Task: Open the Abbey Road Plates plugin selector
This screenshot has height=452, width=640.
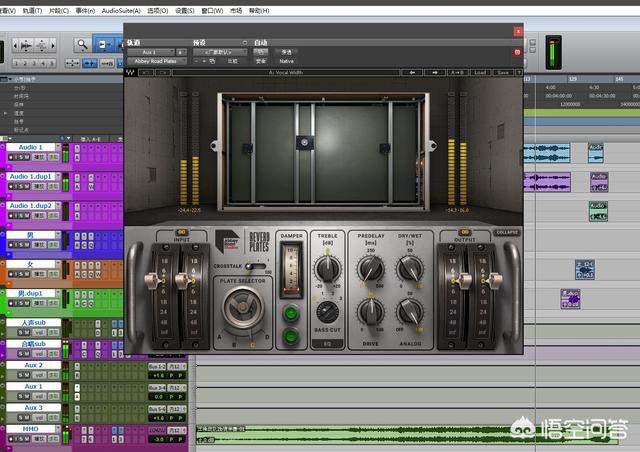Action: click(157, 61)
